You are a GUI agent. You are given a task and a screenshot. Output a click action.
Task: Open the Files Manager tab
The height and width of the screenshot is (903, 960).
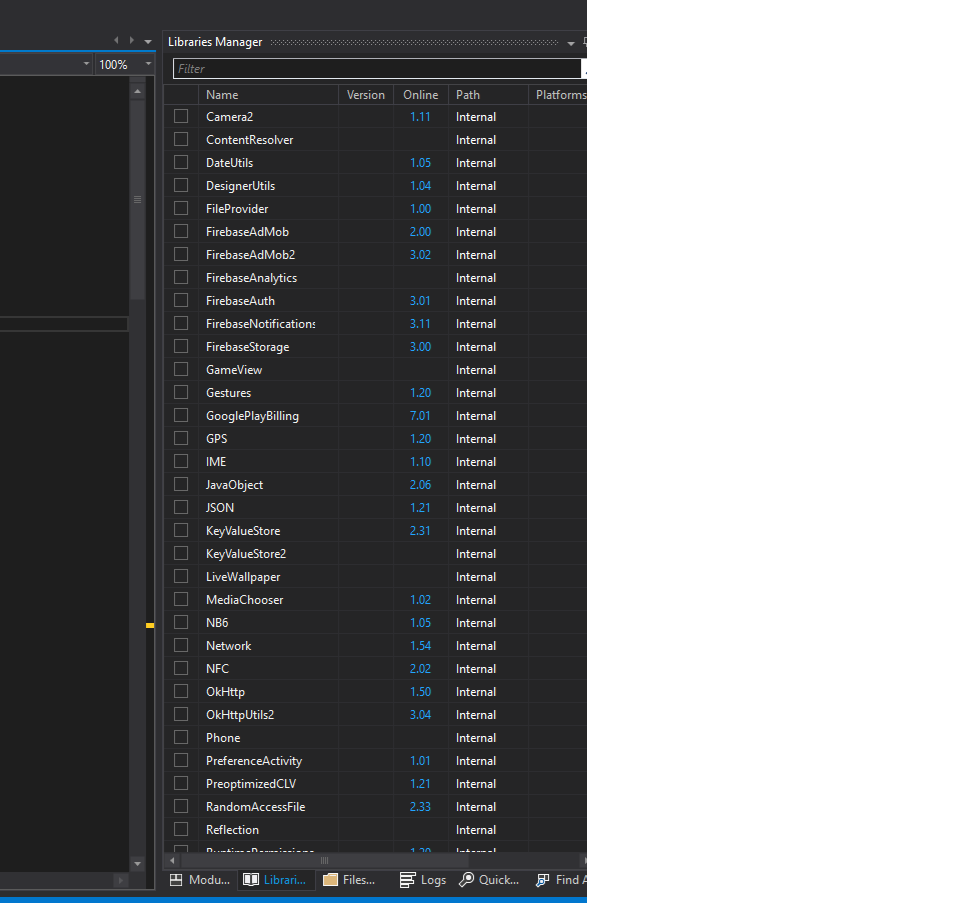click(x=350, y=880)
